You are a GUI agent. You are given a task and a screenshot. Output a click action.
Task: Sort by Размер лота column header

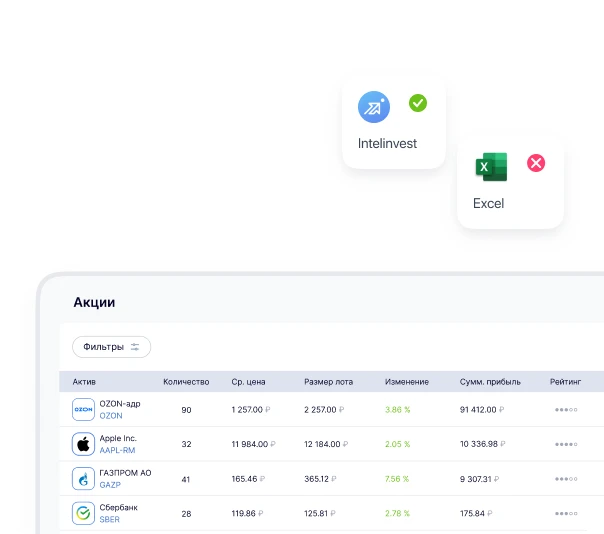tap(328, 382)
